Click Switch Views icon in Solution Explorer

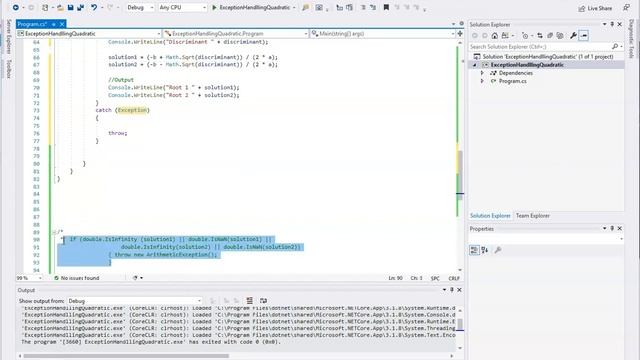pyautogui.click(x=505, y=36)
